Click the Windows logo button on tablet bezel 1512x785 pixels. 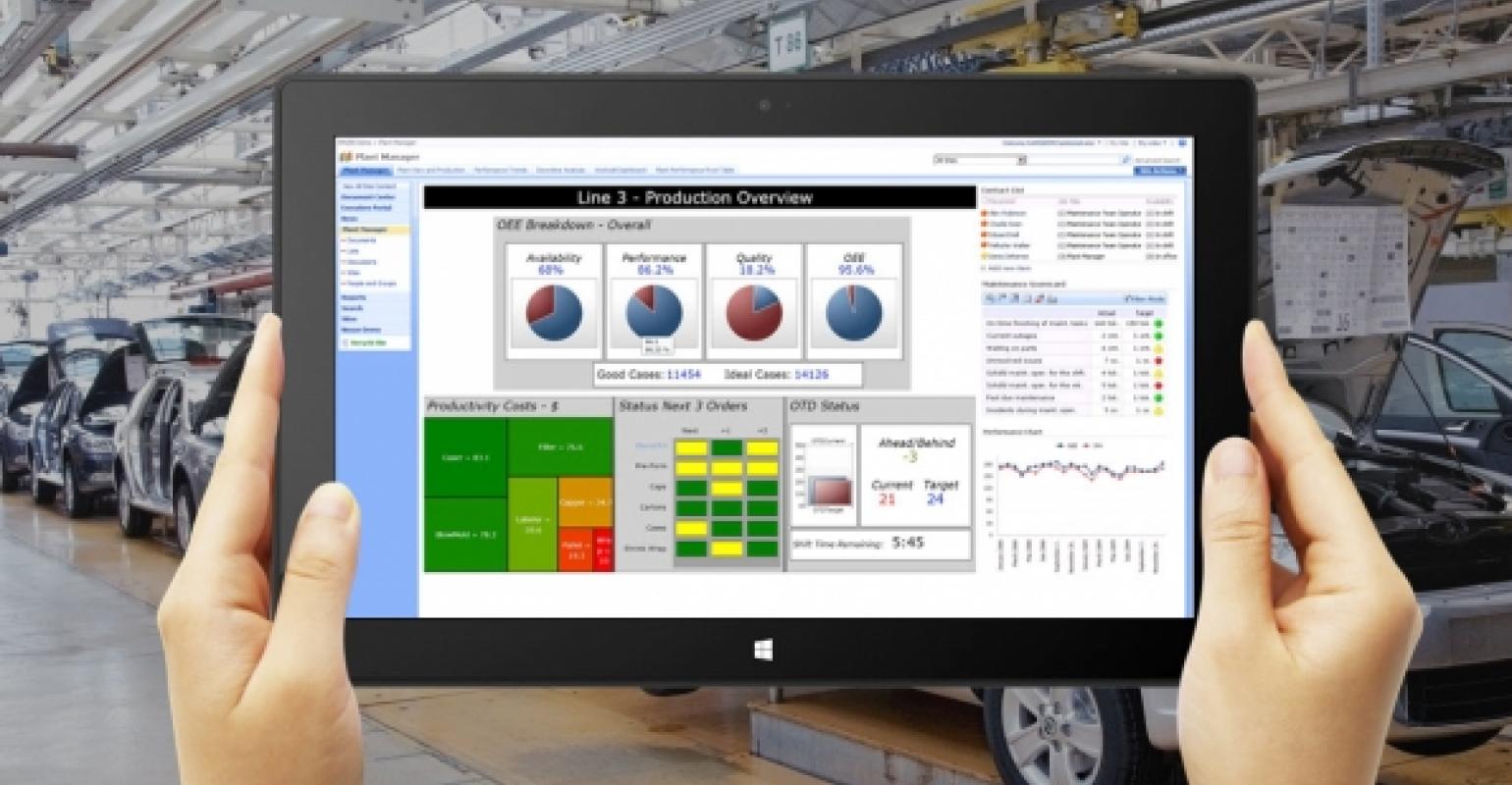pos(764,650)
